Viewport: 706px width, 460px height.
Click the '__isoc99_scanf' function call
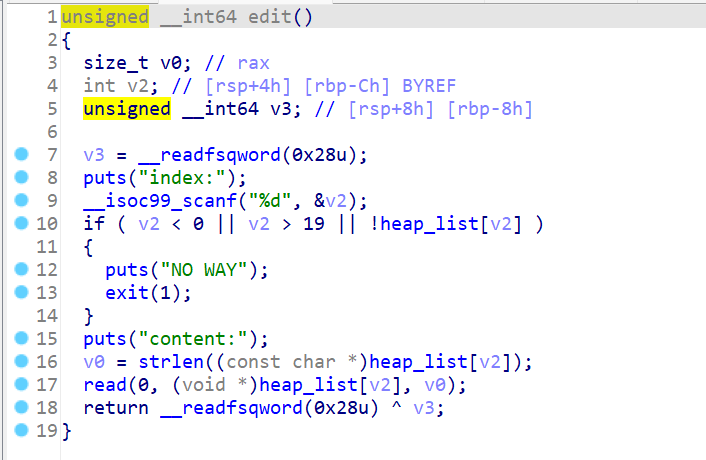tap(160, 201)
